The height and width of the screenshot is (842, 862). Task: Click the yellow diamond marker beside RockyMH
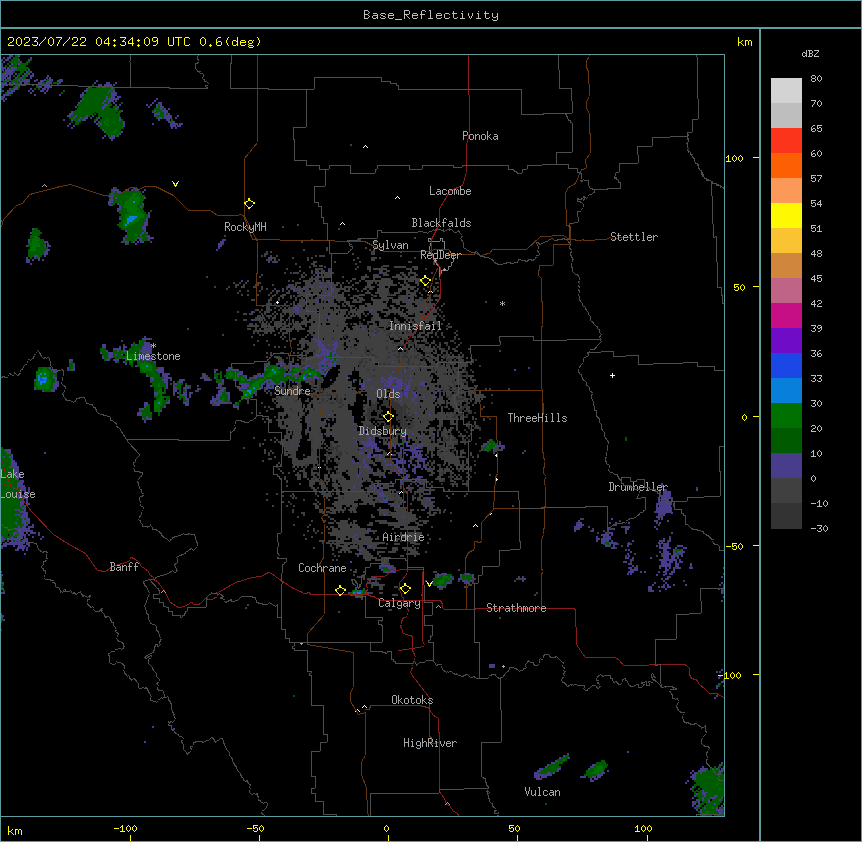click(x=250, y=204)
